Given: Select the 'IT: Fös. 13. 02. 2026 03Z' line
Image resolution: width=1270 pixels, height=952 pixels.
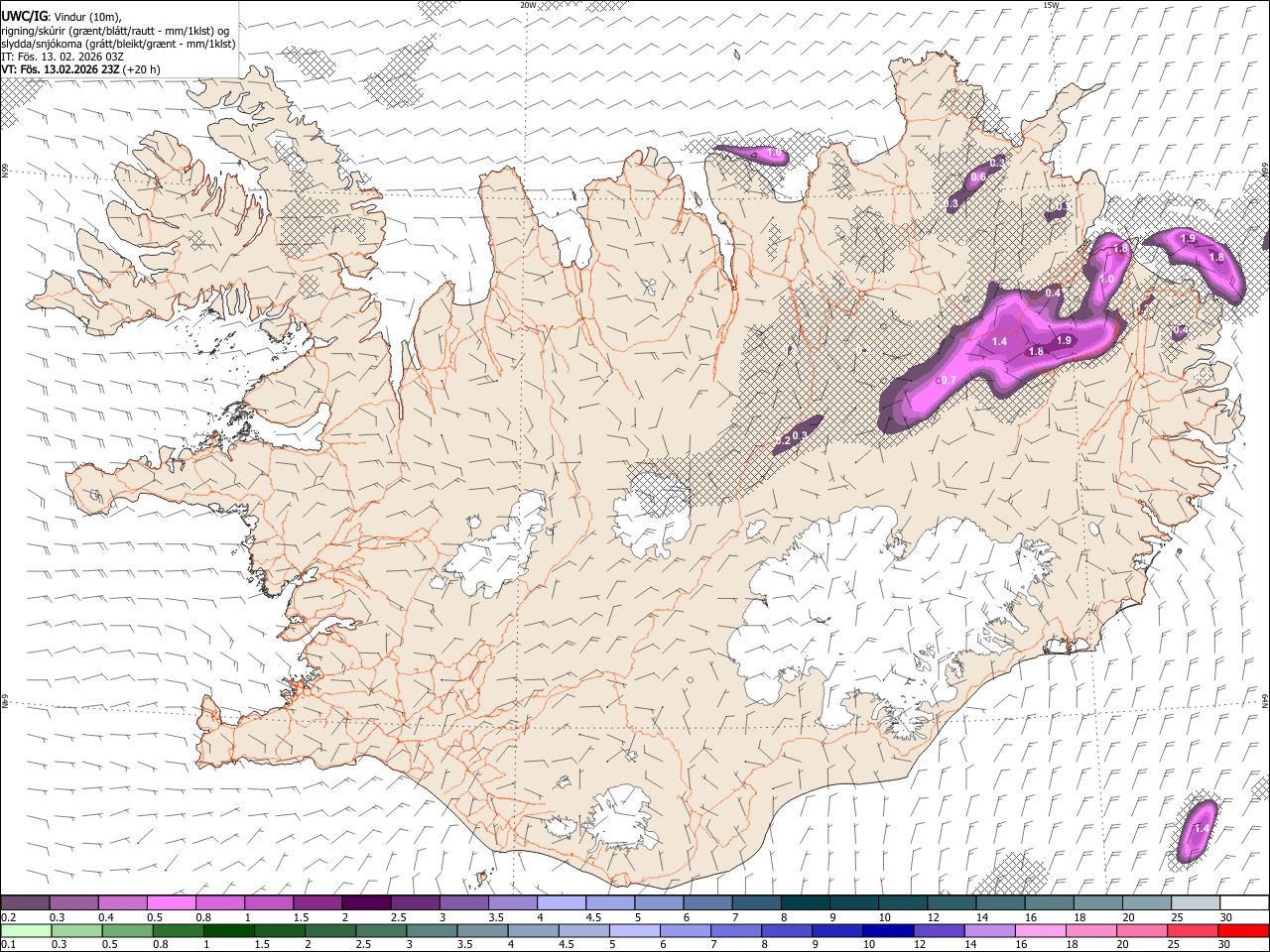Looking at the screenshot, I should click(x=63, y=57).
